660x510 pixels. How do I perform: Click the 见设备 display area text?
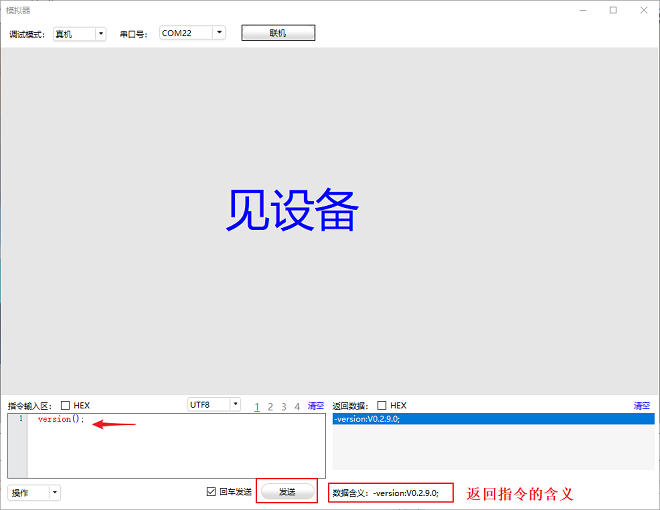point(293,210)
